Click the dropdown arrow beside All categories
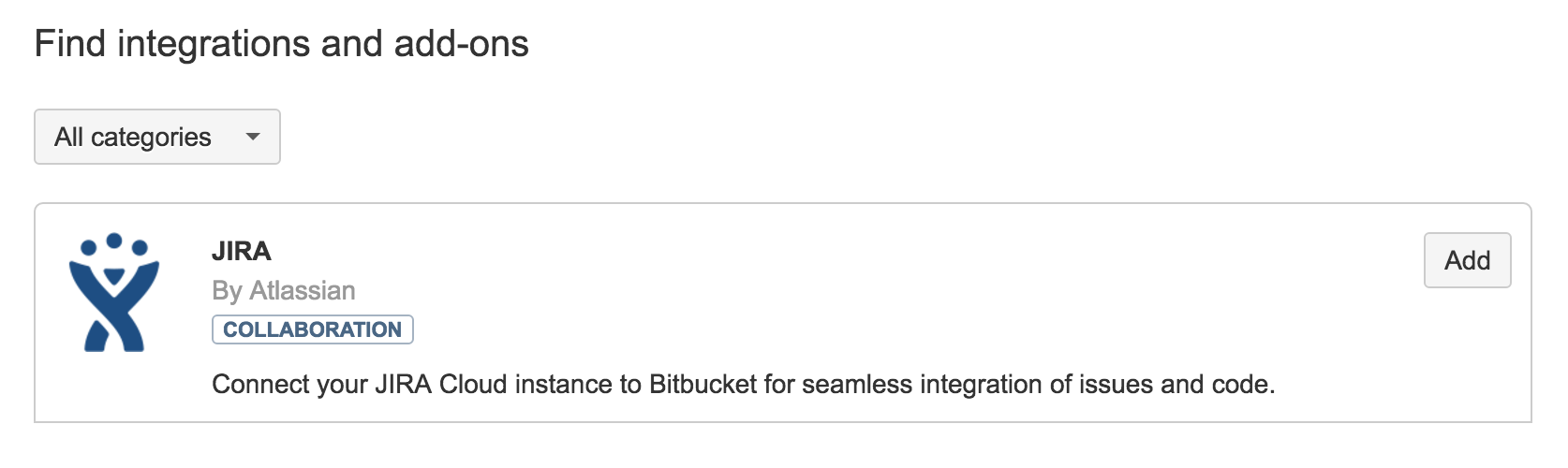The image size is (1568, 468). coord(252,137)
